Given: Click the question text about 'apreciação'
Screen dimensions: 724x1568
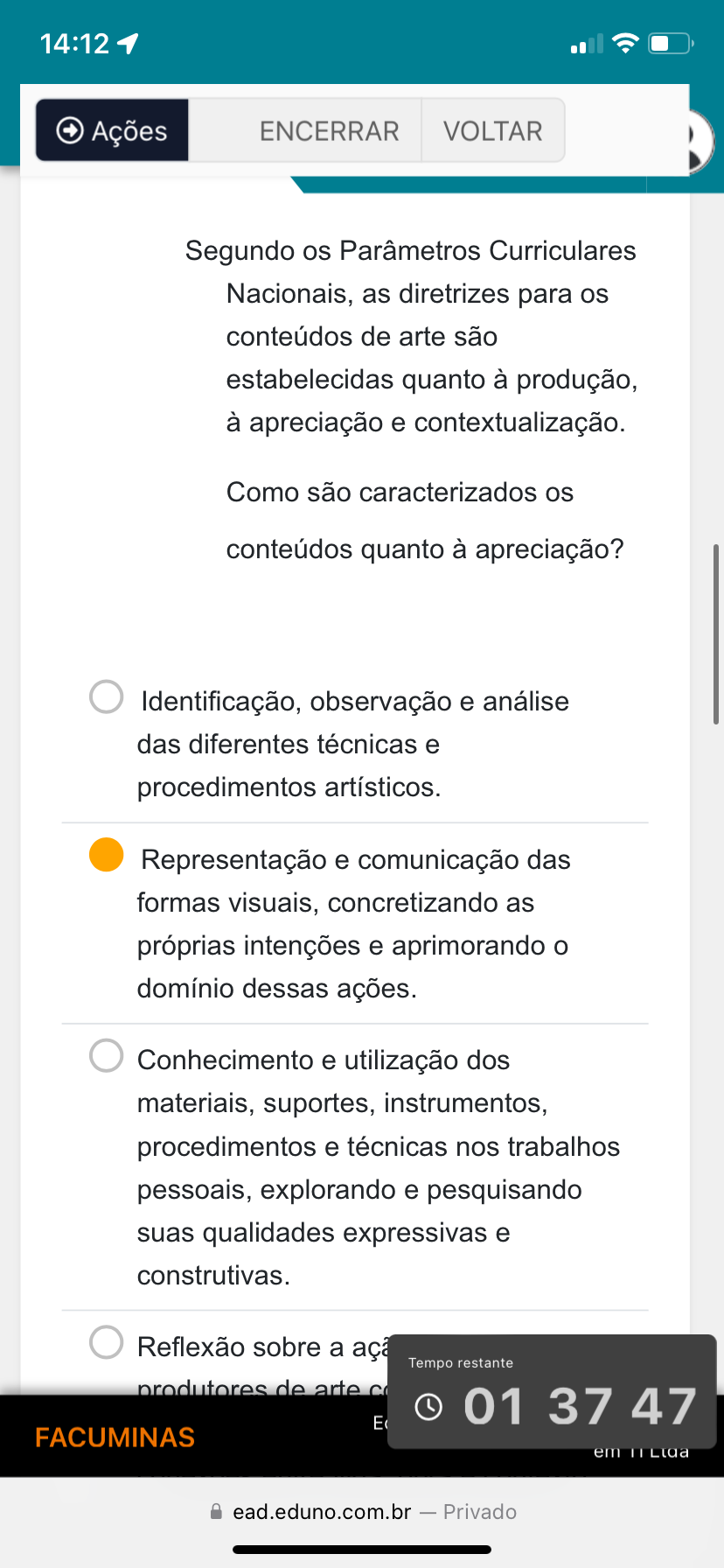Looking at the screenshot, I should pos(425,521).
